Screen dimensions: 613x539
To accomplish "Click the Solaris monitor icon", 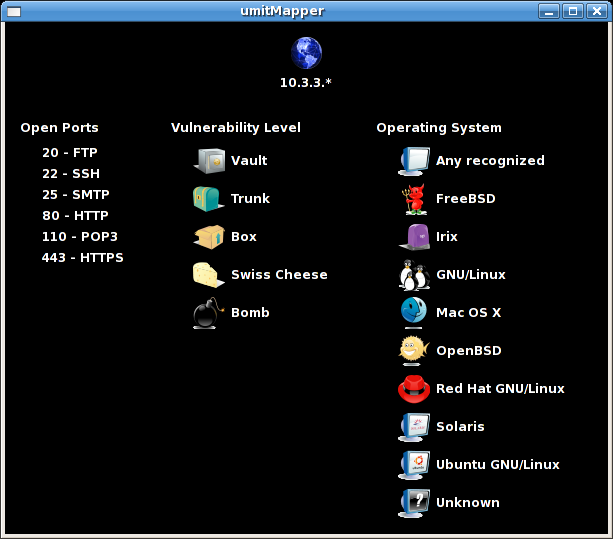I will 414,427.
